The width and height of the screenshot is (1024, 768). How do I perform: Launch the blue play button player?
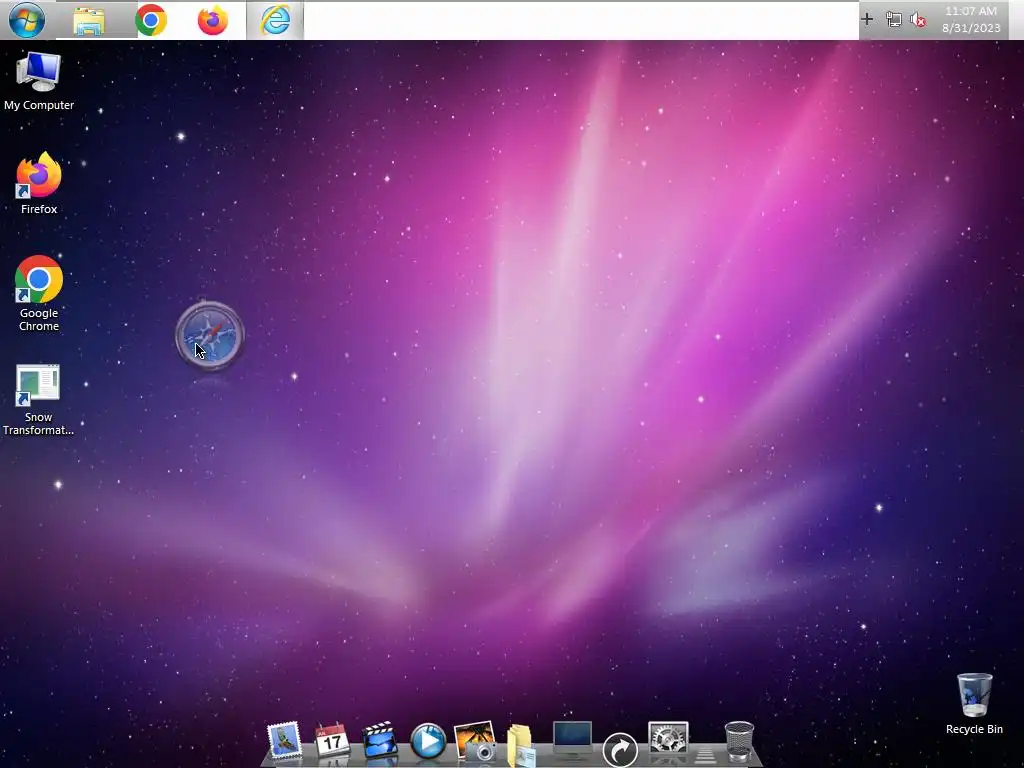point(428,741)
